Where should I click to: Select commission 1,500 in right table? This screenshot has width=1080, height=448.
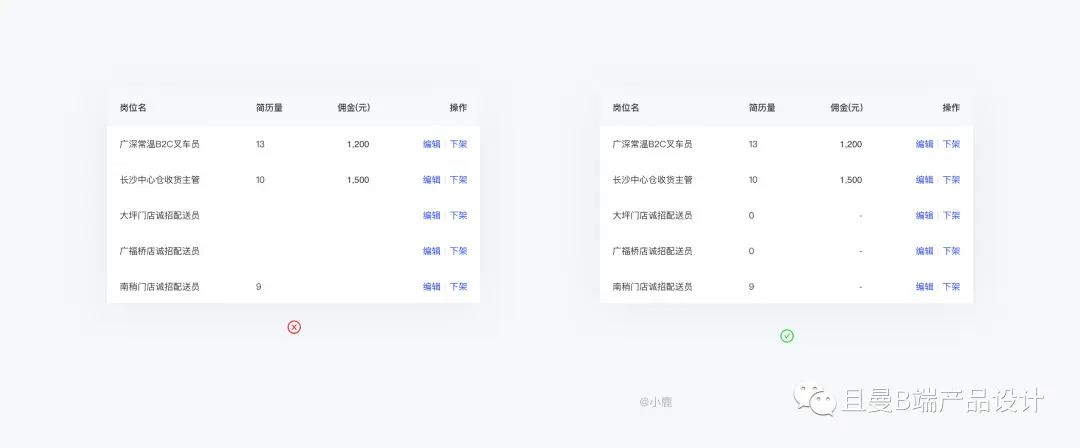point(851,180)
